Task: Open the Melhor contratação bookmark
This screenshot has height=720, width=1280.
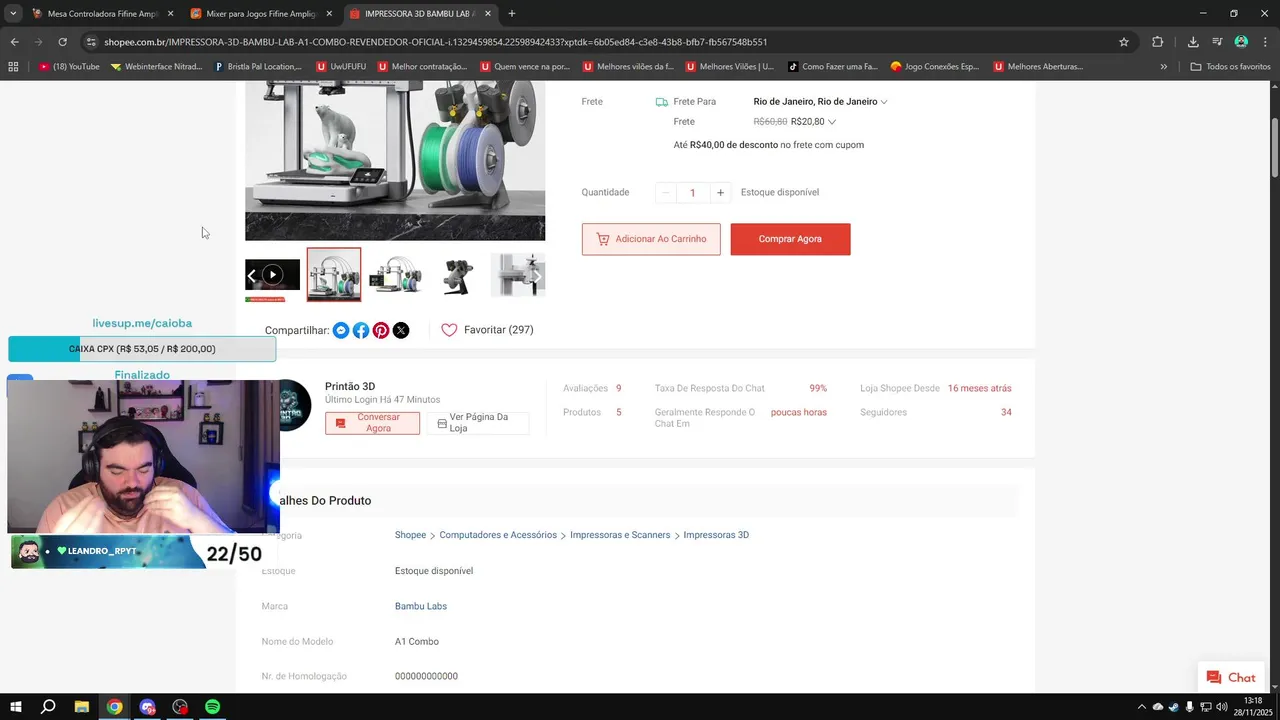Action: (x=422, y=67)
